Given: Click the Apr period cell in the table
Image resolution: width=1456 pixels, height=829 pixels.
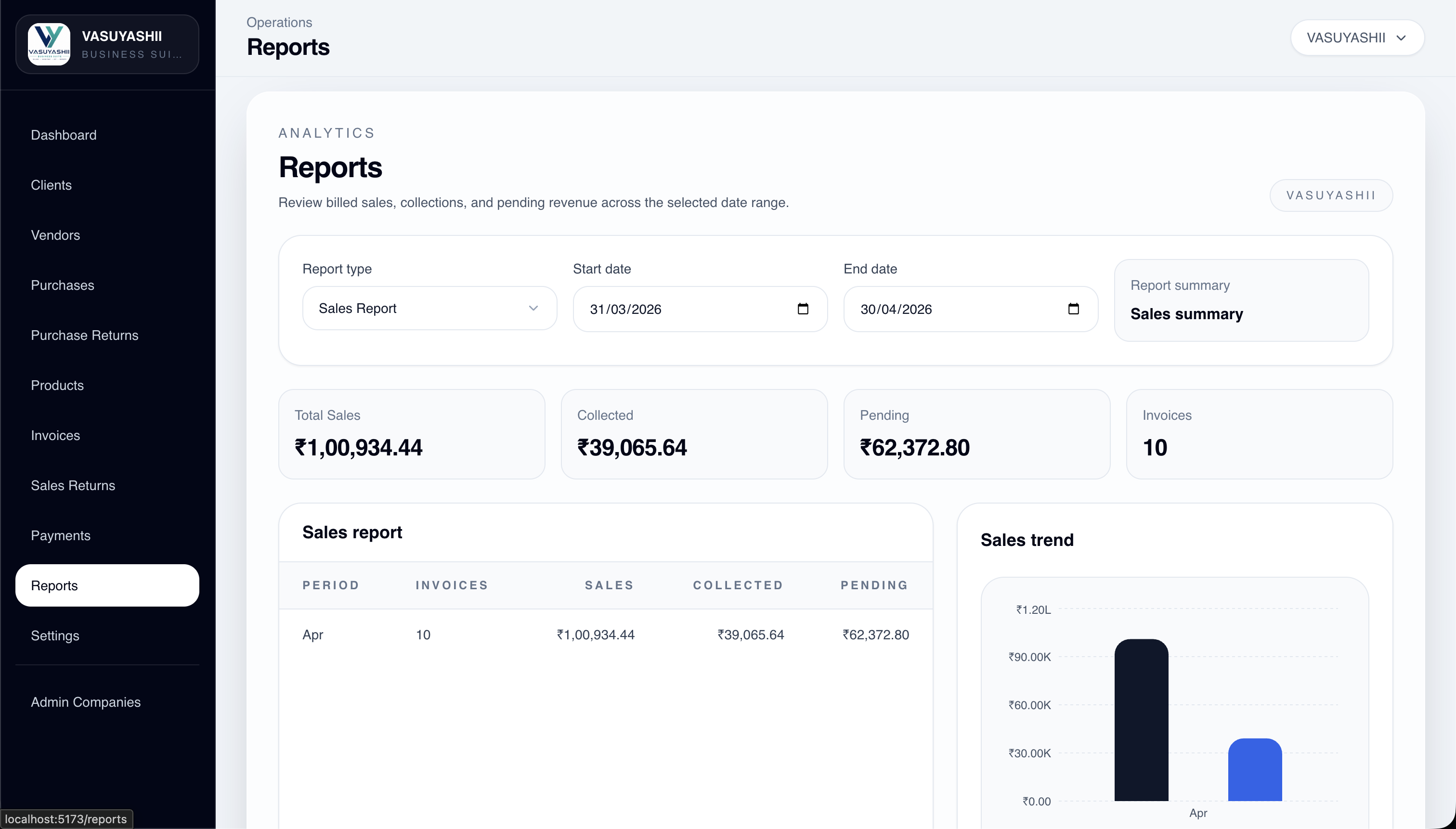Looking at the screenshot, I should (x=312, y=635).
